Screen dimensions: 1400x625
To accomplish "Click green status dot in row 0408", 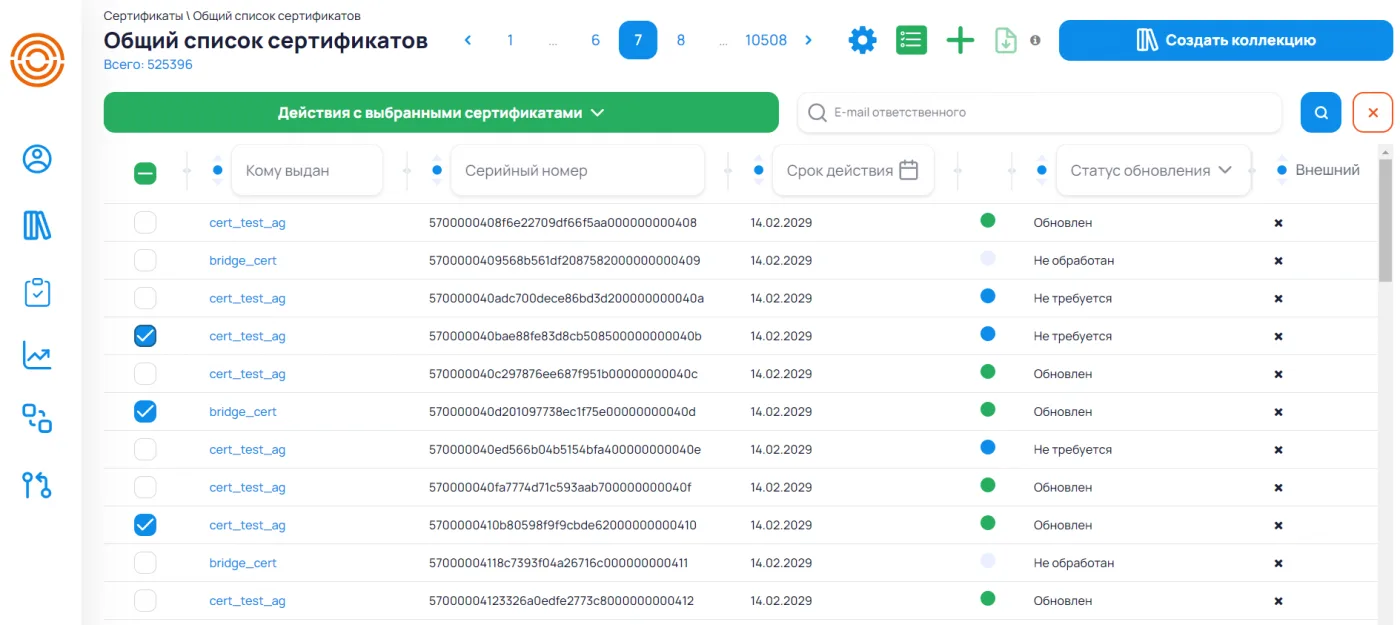I will (988, 220).
